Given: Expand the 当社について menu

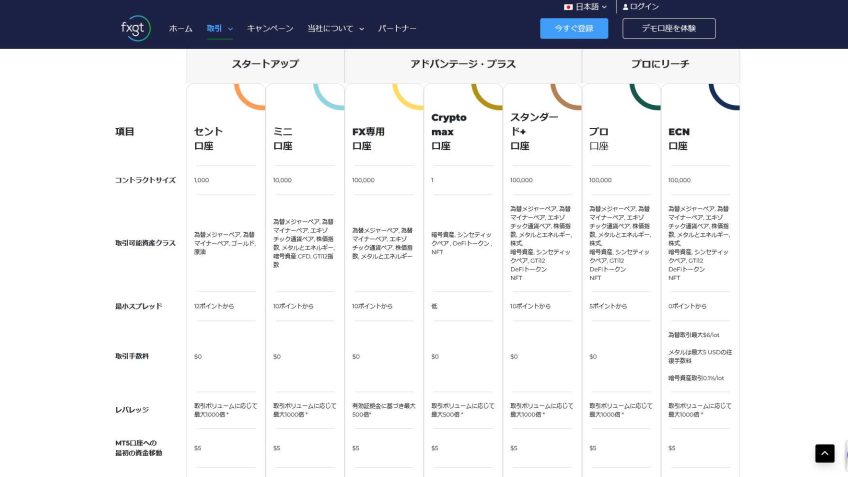Looking at the screenshot, I should (x=335, y=29).
